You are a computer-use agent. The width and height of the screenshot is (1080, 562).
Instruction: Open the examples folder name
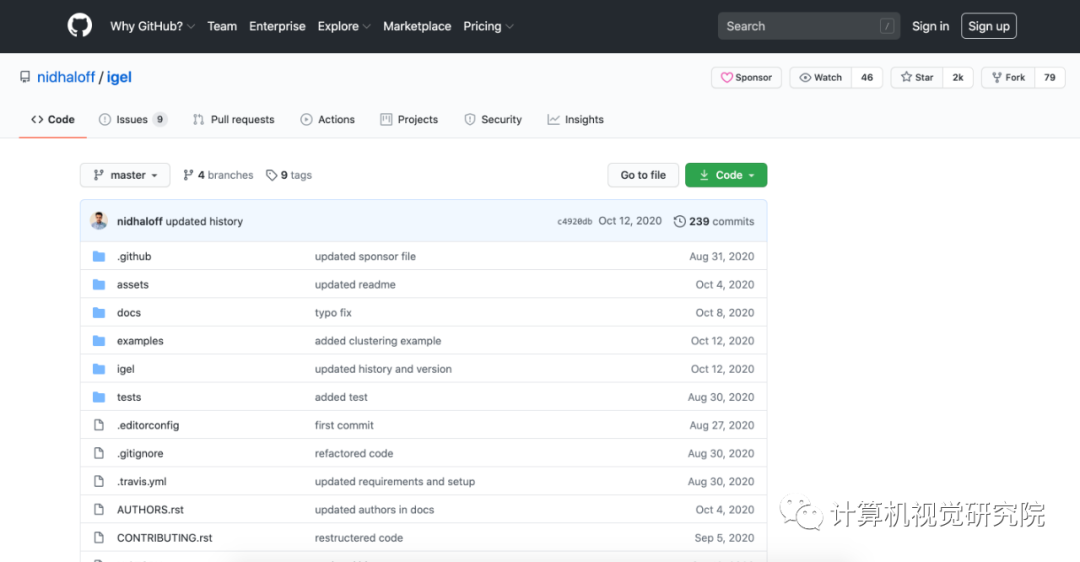point(141,341)
